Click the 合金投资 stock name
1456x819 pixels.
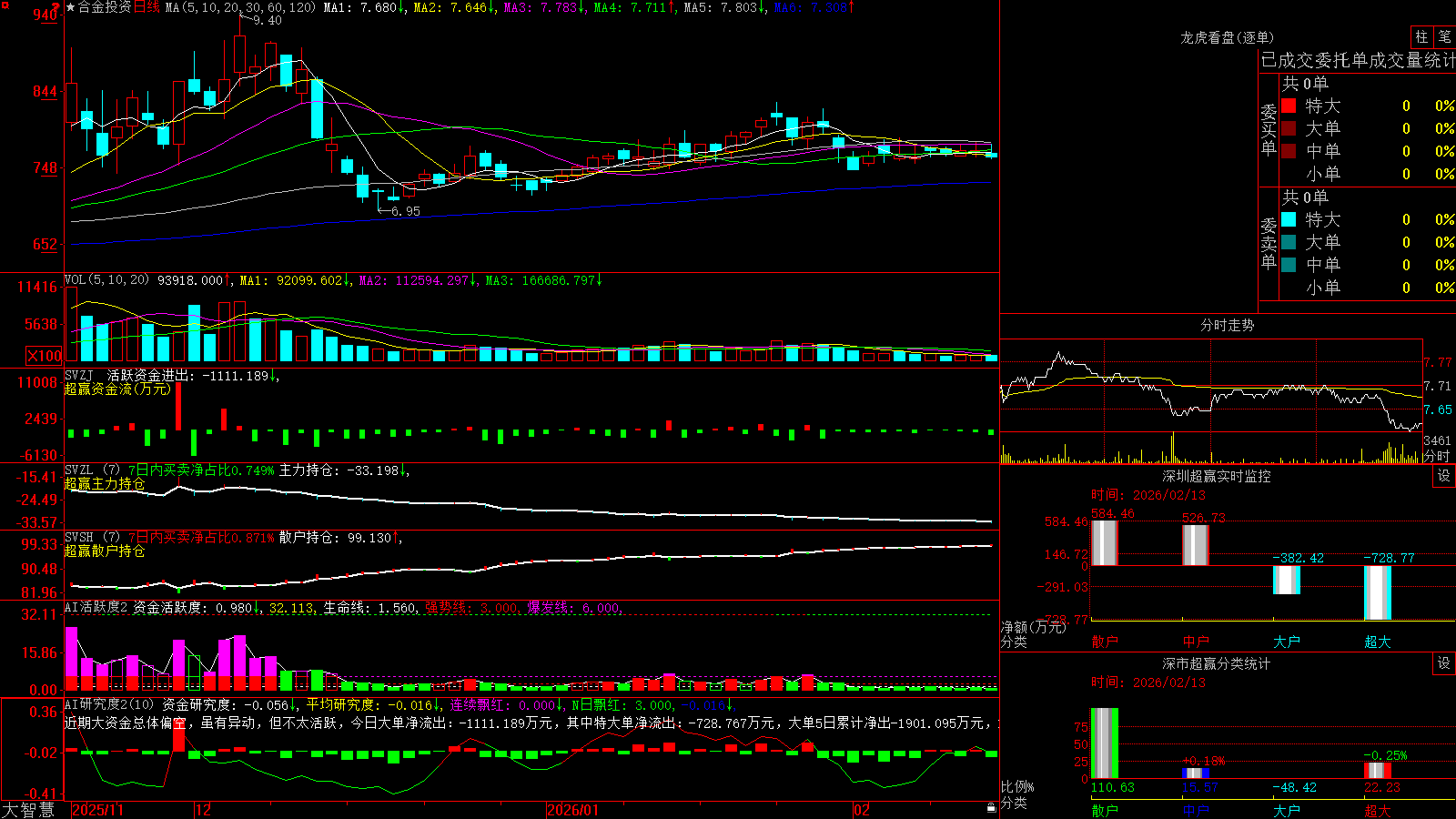105,7
